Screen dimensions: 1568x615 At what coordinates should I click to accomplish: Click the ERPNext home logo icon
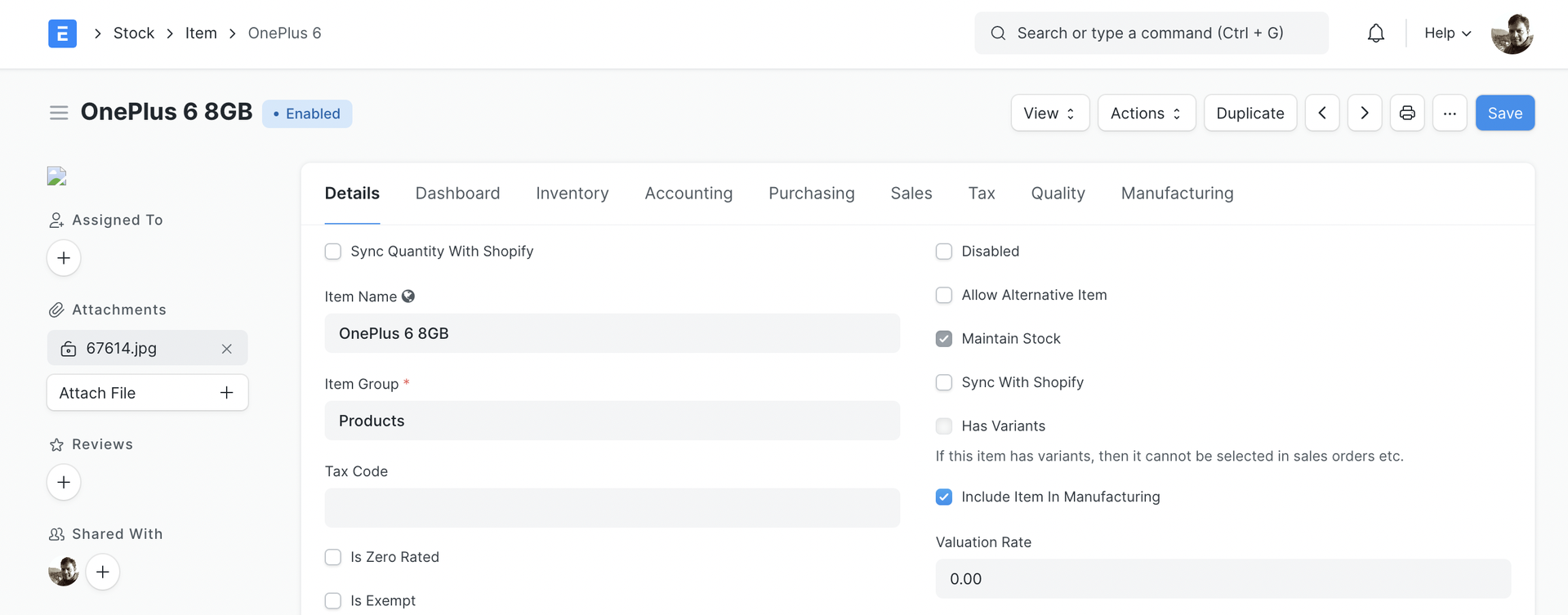62,33
